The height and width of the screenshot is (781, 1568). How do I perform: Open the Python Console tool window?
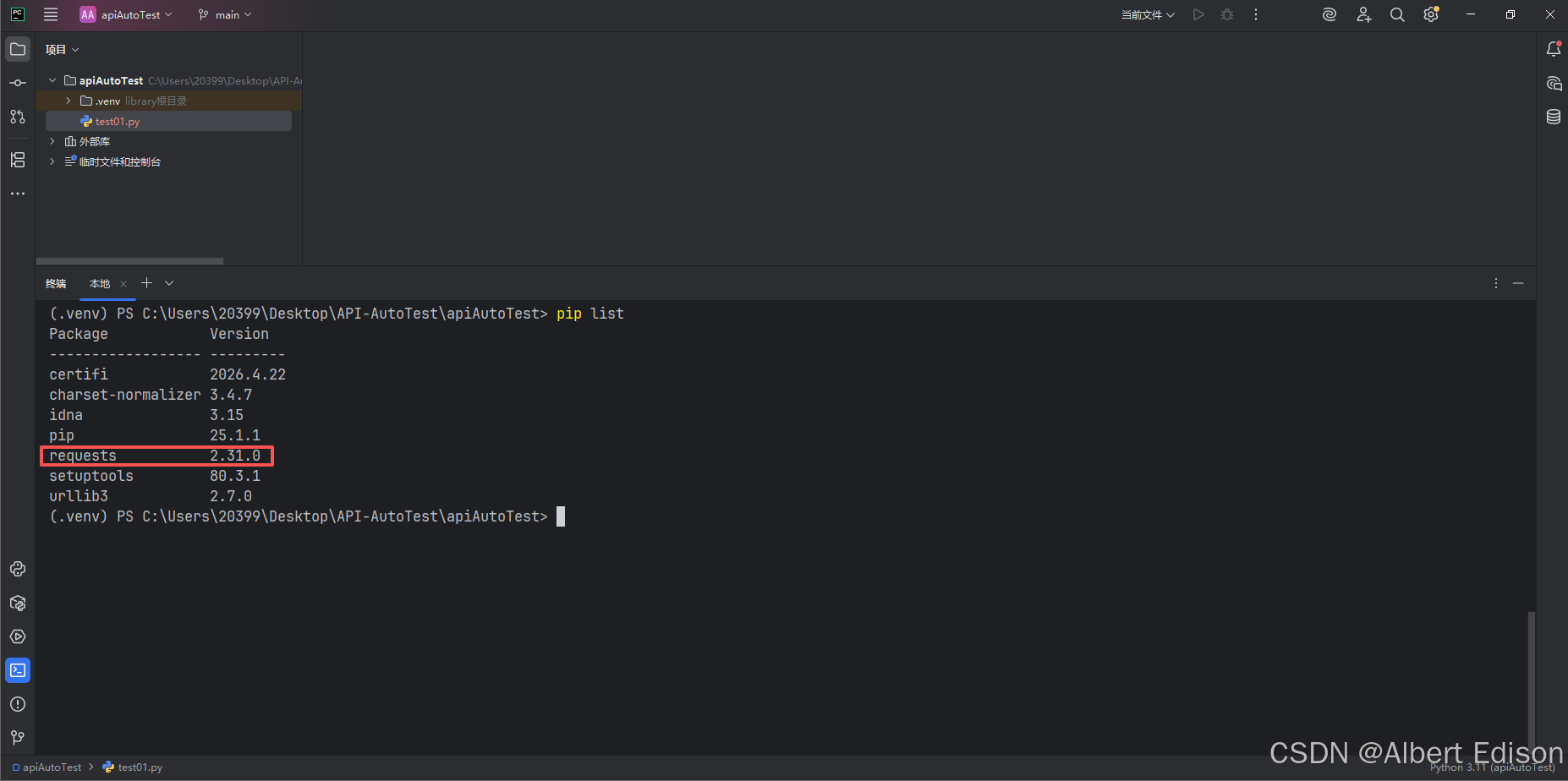point(18,569)
